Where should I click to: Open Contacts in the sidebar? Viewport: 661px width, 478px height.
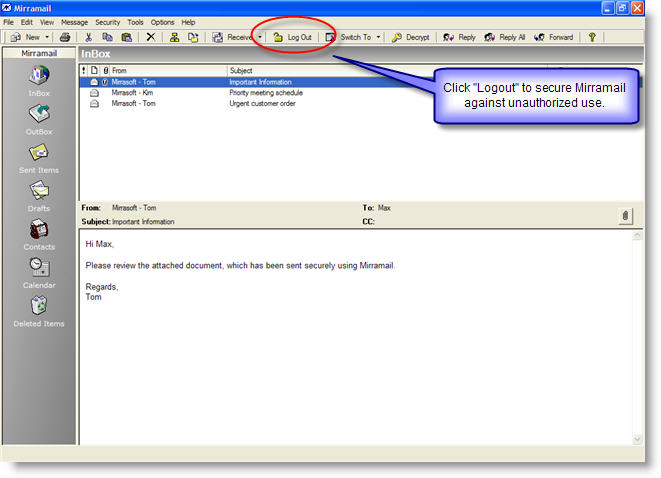39,235
